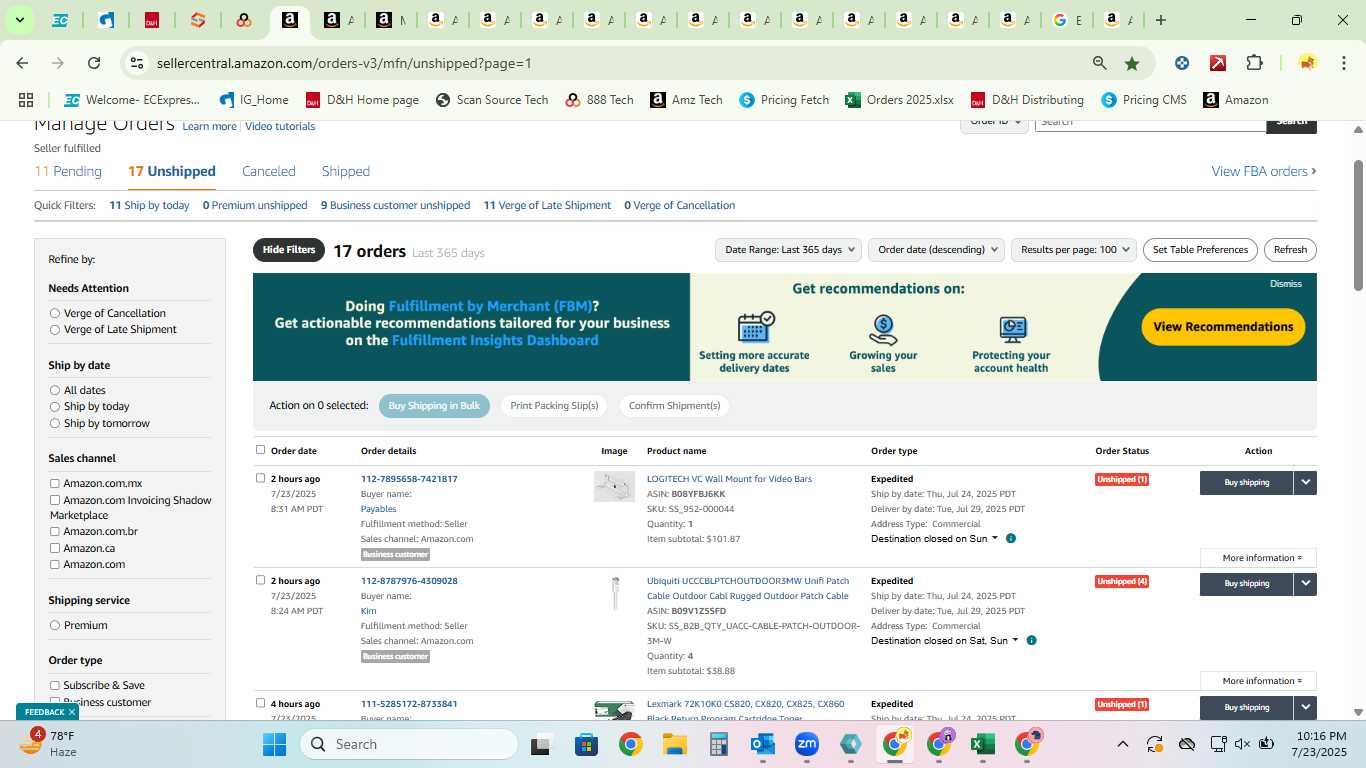Check the Subscribe & Save order type

pyautogui.click(x=55, y=685)
